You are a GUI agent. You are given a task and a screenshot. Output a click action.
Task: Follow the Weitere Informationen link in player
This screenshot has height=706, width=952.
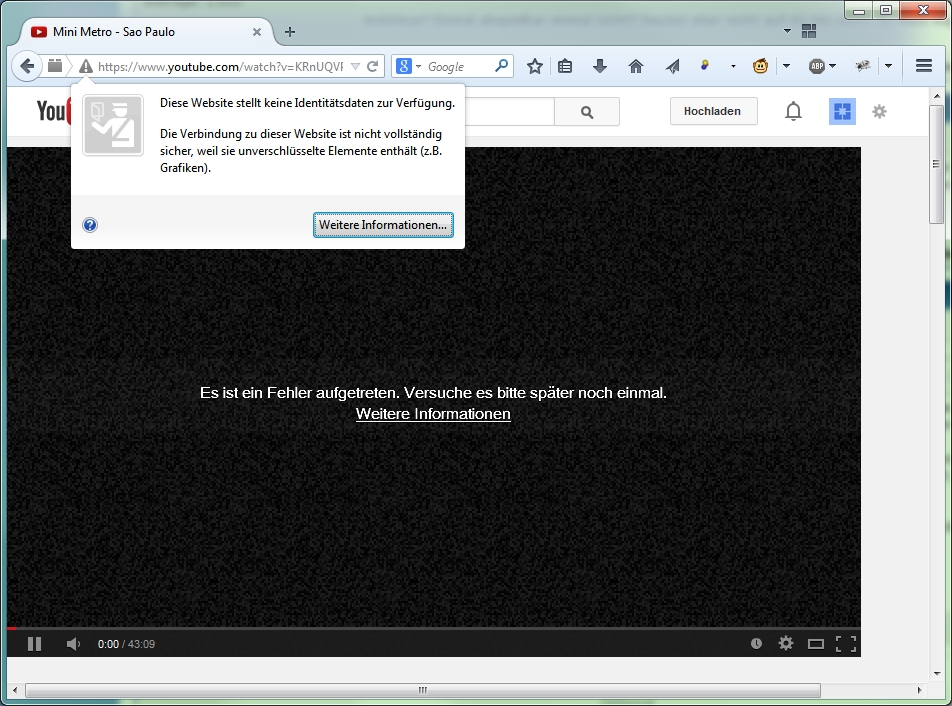pos(433,413)
